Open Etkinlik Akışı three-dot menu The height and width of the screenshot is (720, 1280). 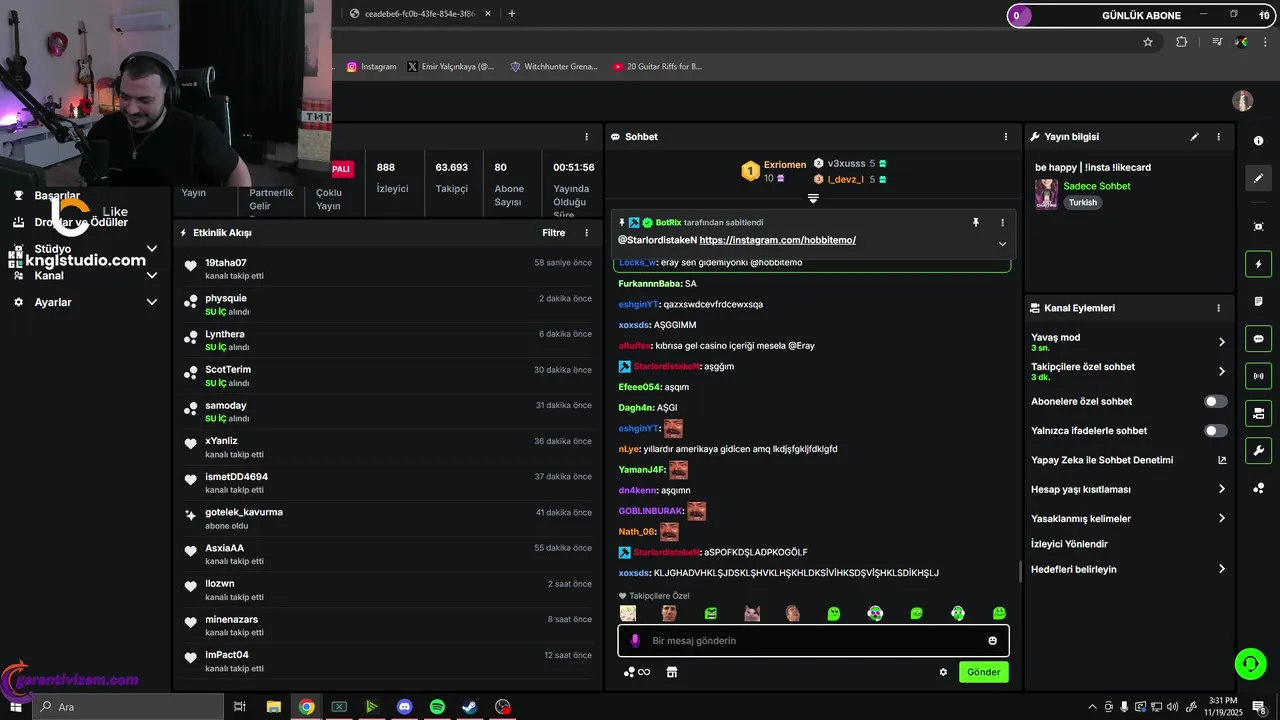(587, 233)
